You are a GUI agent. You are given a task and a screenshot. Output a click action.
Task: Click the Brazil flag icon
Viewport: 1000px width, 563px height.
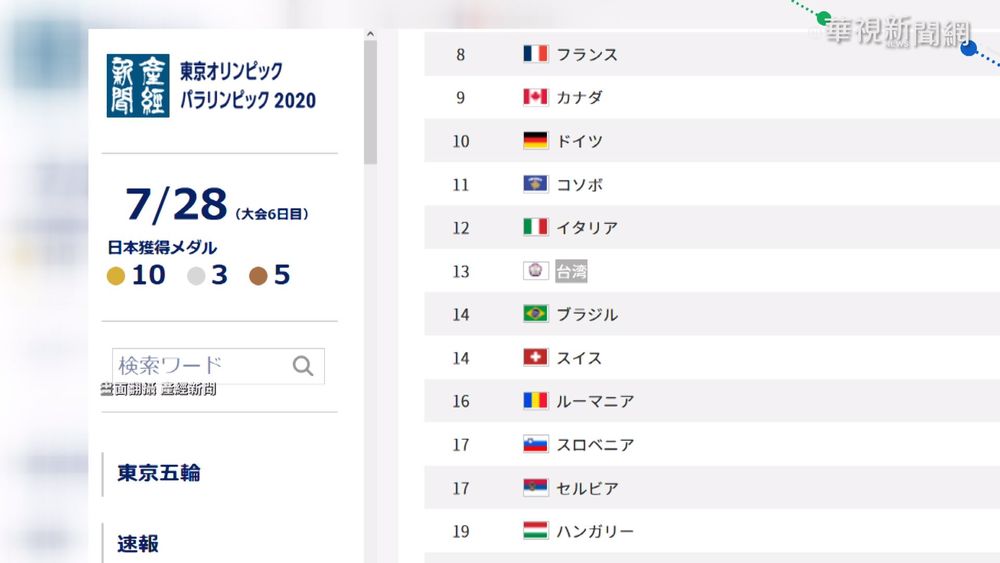535,314
